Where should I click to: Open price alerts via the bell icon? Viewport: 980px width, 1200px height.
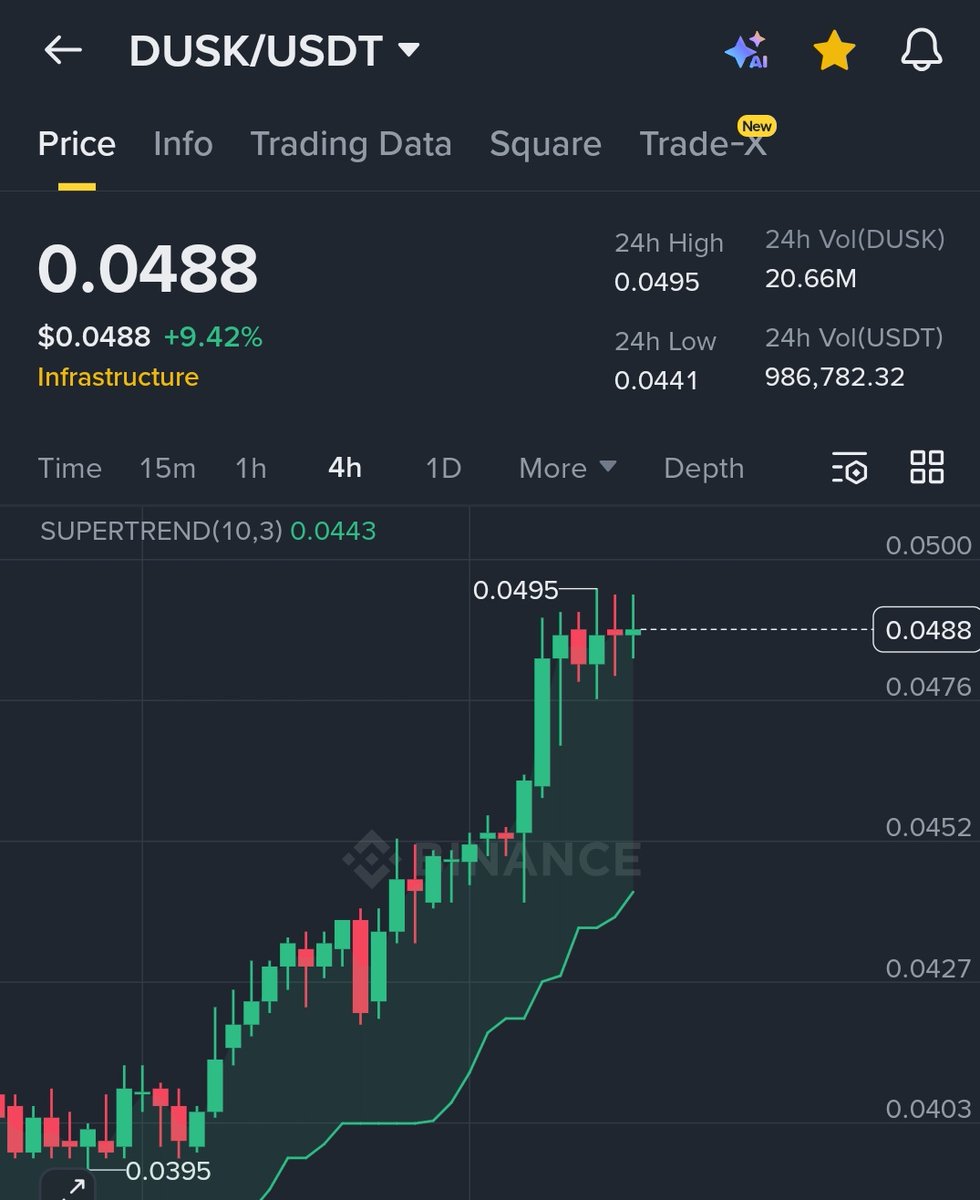tap(921, 50)
